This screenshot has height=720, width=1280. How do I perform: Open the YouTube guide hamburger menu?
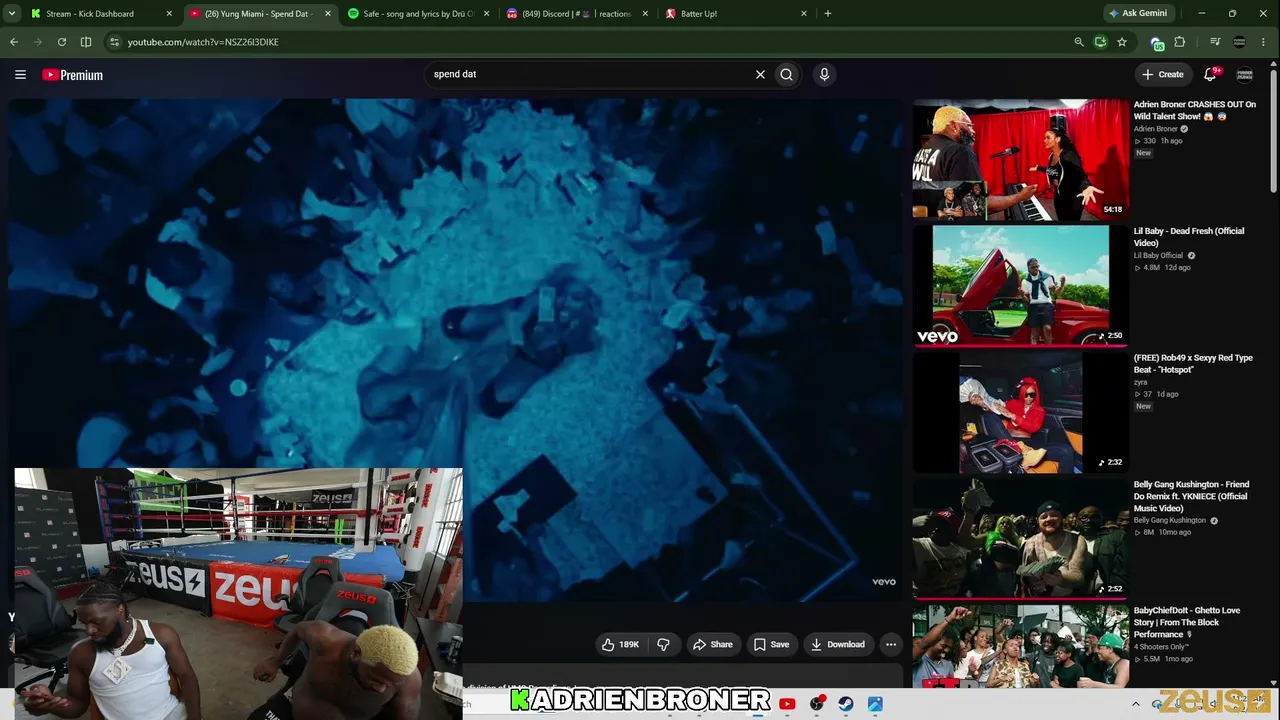pos(20,74)
